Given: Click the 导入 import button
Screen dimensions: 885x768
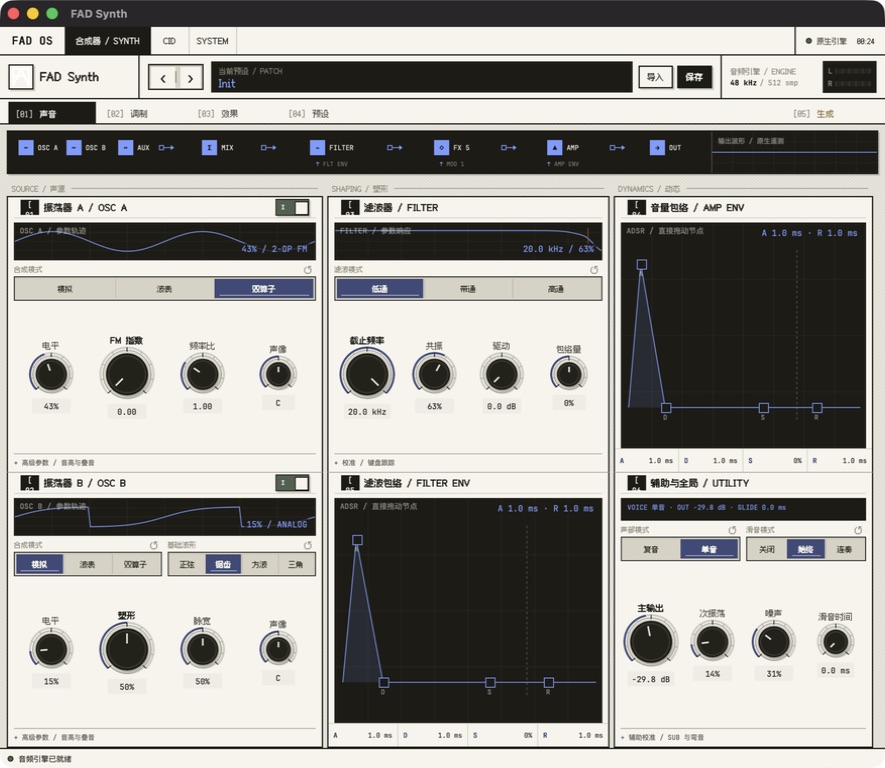Looking at the screenshot, I should pos(655,77).
